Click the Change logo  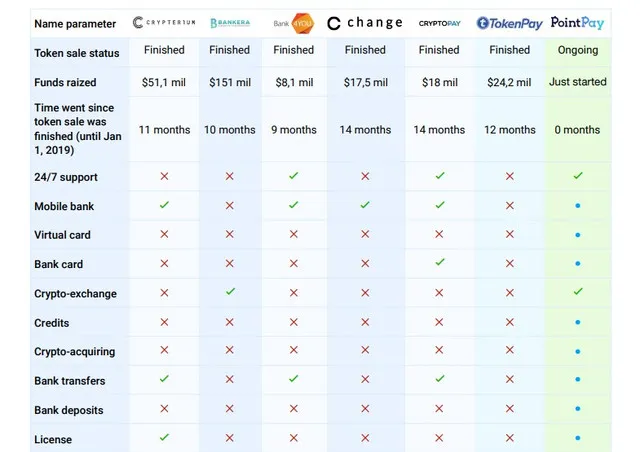pyautogui.click(x=365, y=23)
